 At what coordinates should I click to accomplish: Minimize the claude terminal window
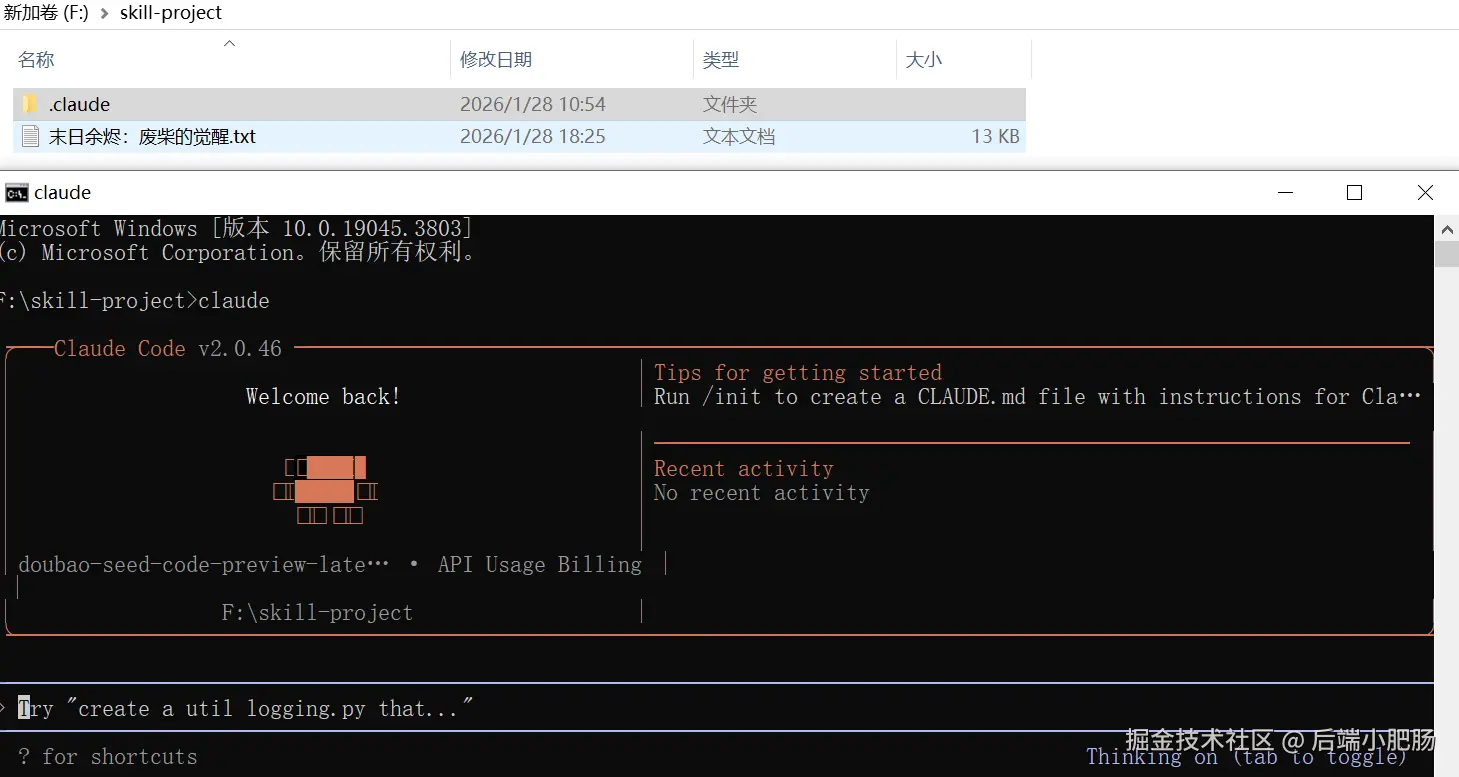(x=1284, y=193)
